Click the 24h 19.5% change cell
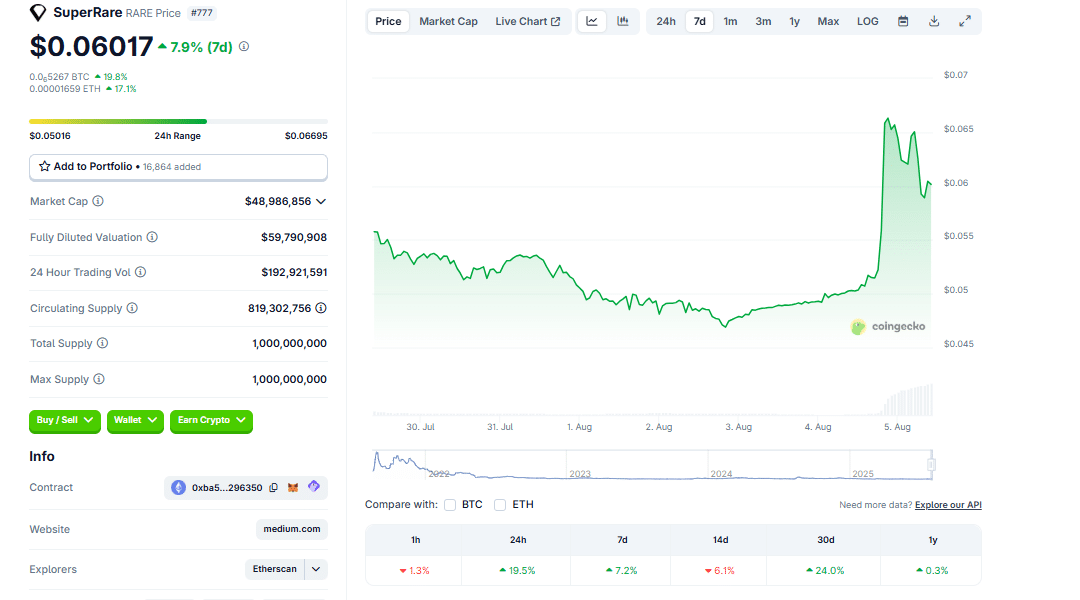The width and height of the screenshot is (1080, 600). [x=517, y=570]
